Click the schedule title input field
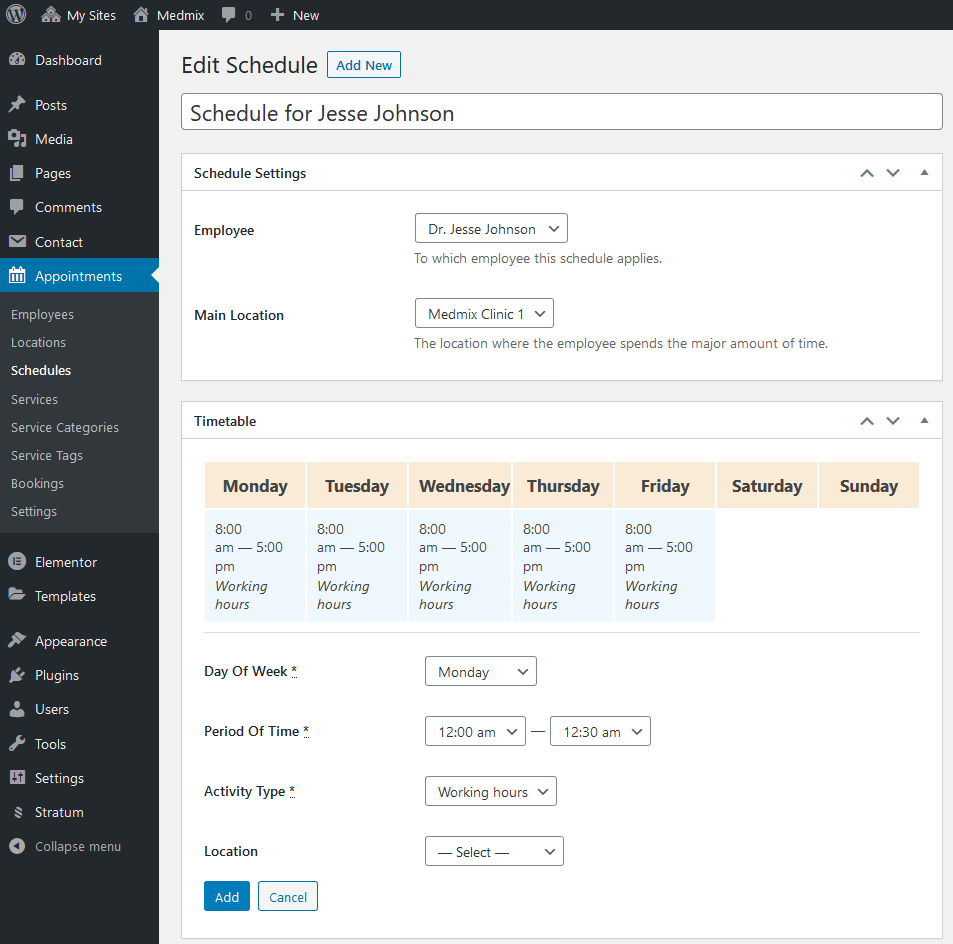Viewport: 953px width, 944px height. click(x=562, y=112)
